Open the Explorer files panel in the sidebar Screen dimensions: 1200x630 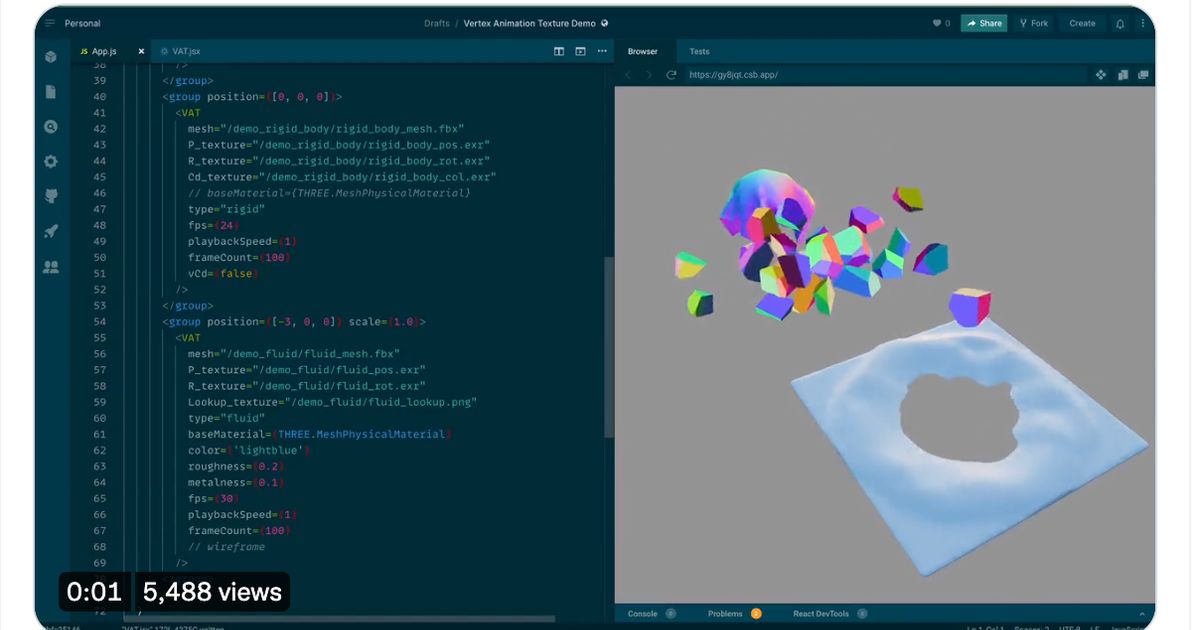click(50, 91)
